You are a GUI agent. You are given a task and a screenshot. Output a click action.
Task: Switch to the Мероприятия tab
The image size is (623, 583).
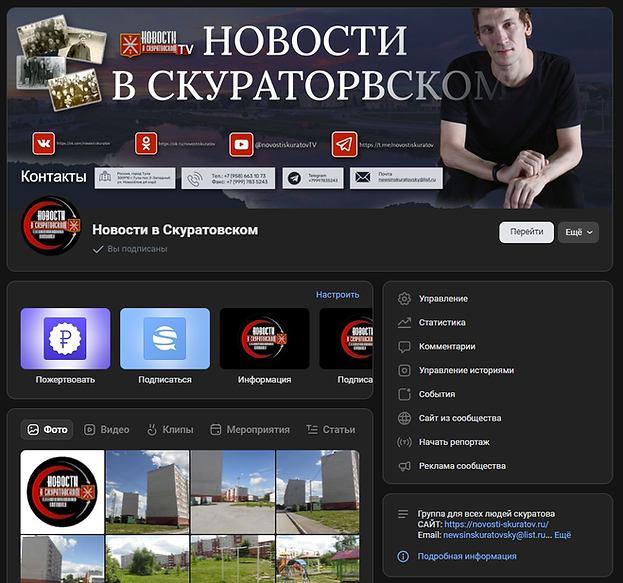pos(250,430)
